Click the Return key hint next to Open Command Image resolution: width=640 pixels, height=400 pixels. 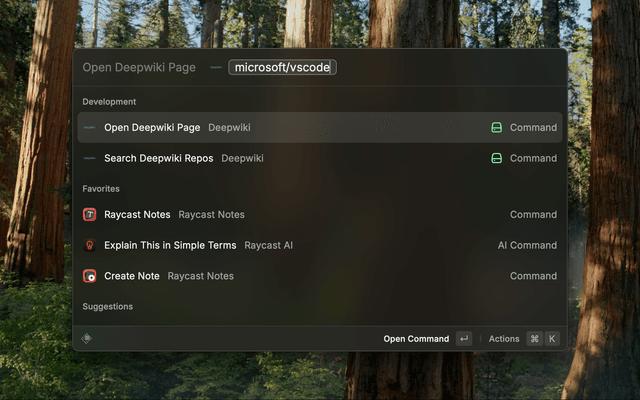(x=464, y=339)
